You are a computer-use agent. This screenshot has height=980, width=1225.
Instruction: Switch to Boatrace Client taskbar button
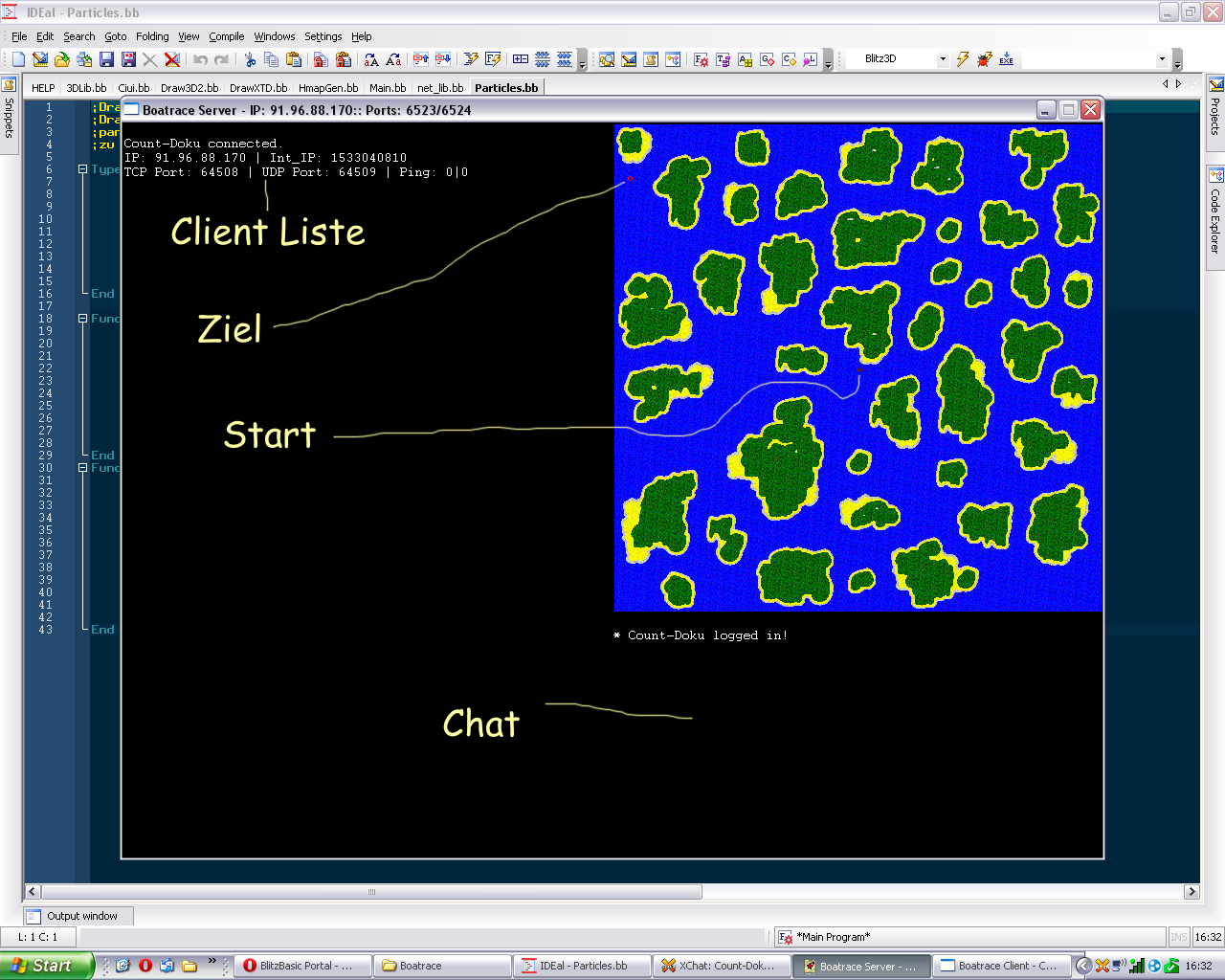(x=999, y=966)
